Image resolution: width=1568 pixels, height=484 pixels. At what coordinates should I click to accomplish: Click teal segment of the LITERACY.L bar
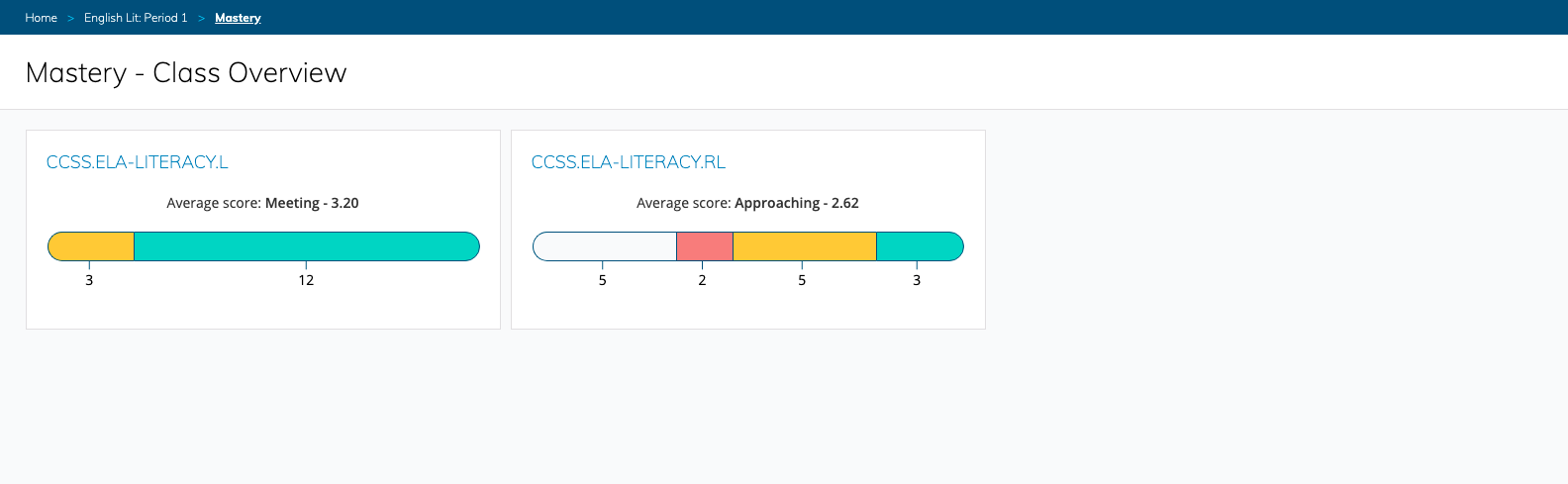click(306, 246)
